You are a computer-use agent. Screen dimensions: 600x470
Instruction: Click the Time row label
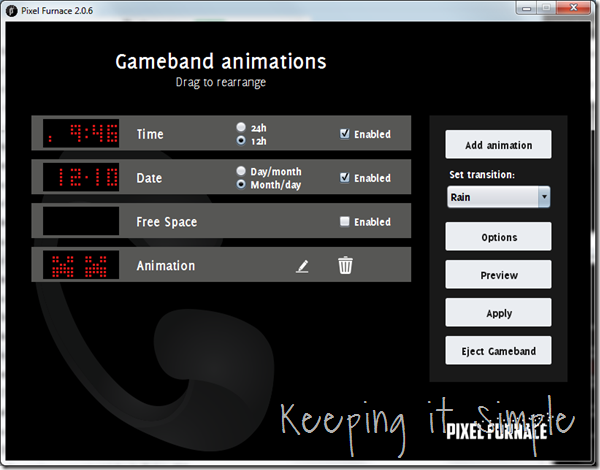coord(150,134)
